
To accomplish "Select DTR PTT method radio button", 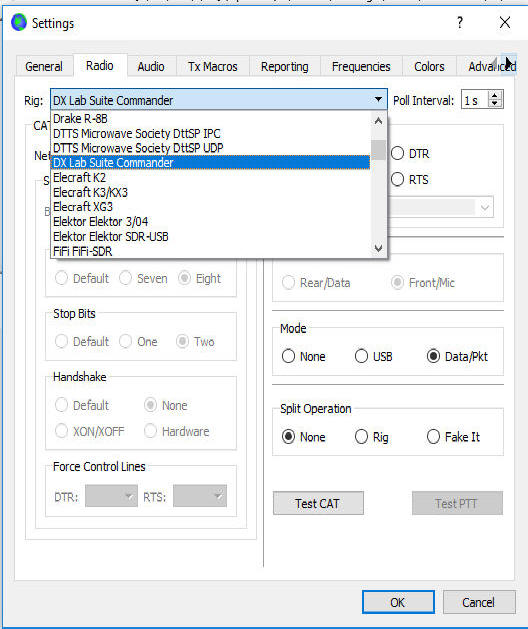I will click(410, 153).
